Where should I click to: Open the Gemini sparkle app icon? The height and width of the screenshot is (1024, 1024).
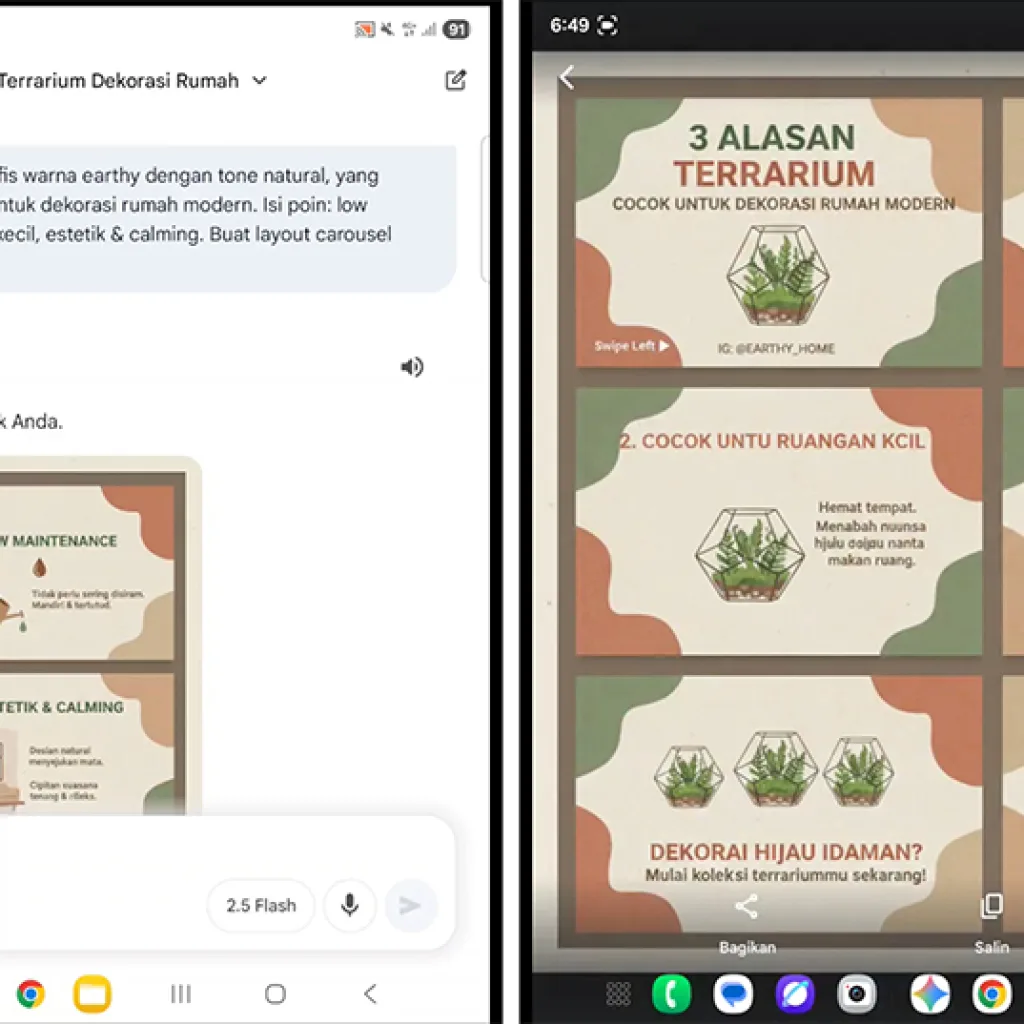pyautogui.click(x=930, y=994)
